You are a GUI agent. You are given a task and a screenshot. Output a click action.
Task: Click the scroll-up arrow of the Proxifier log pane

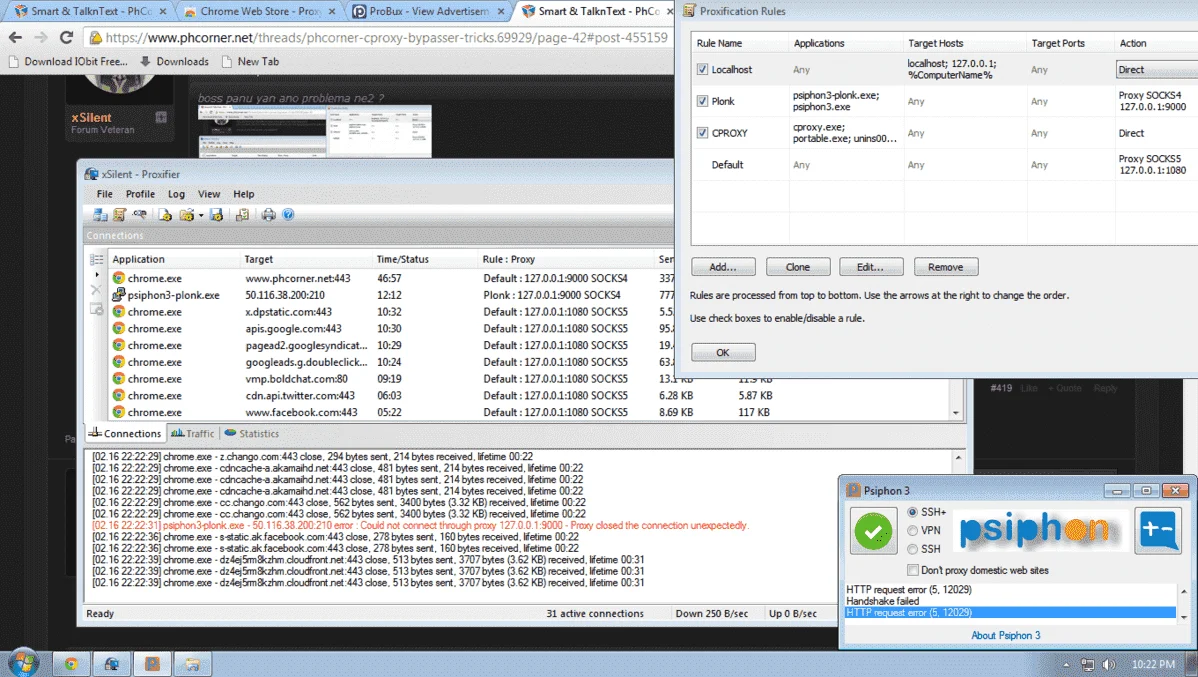[x=958, y=458]
